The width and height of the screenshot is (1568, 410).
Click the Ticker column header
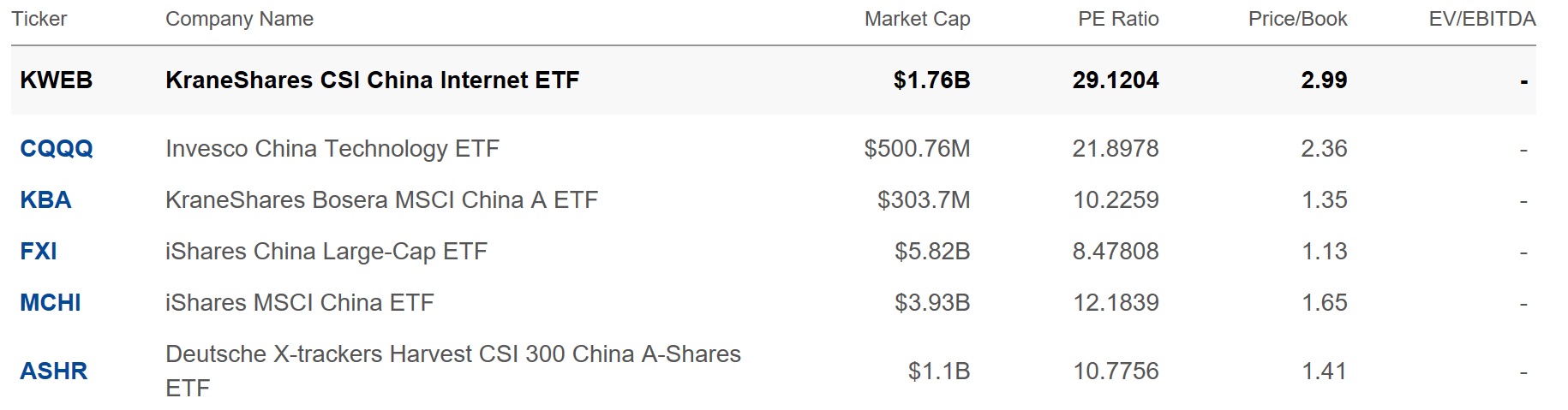pyautogui.click(x=39, y=19)
